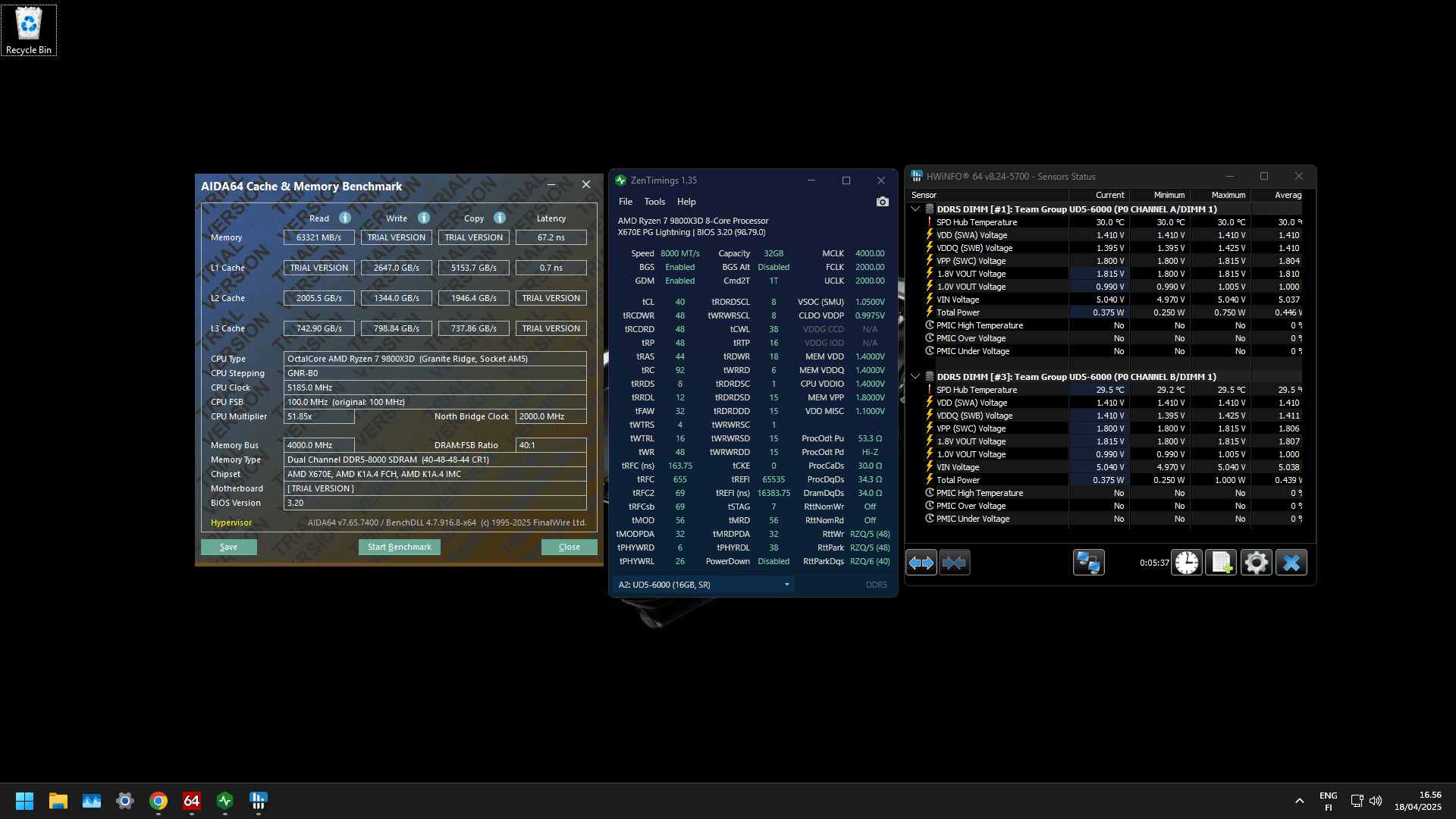1456x819 pixels.
Task: Switch to ZenTimings via taskbar icon
Action: 225,801
